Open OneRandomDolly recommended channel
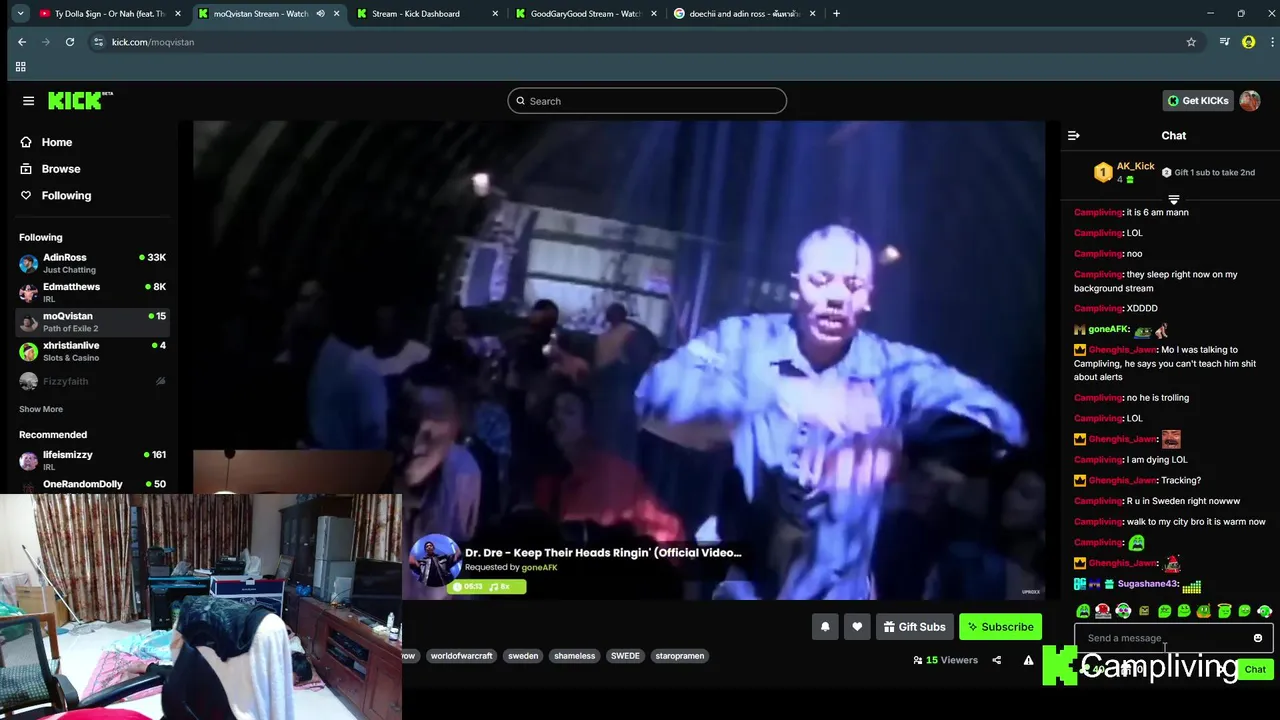The width and height of the screenshot is (1280, 720). coord(92,485)
